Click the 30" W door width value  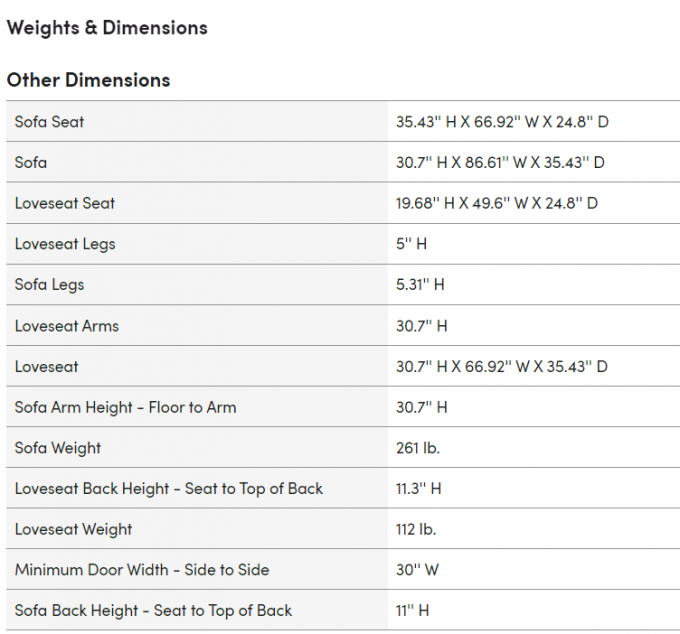(x=417, y=570)
